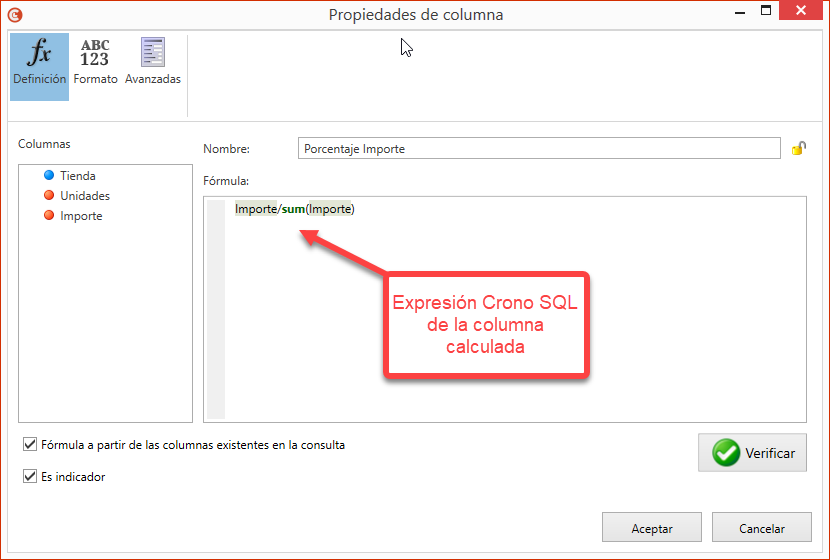
Task: Click the padlock icon beside Nombre field
Action: pos(798,149)
